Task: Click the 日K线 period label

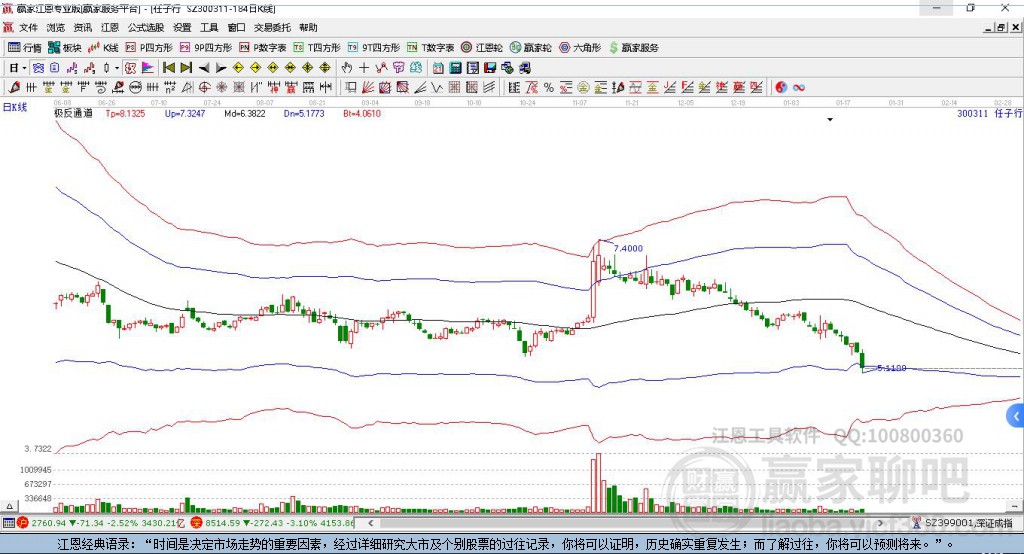Action: click(x=14, y=107)
